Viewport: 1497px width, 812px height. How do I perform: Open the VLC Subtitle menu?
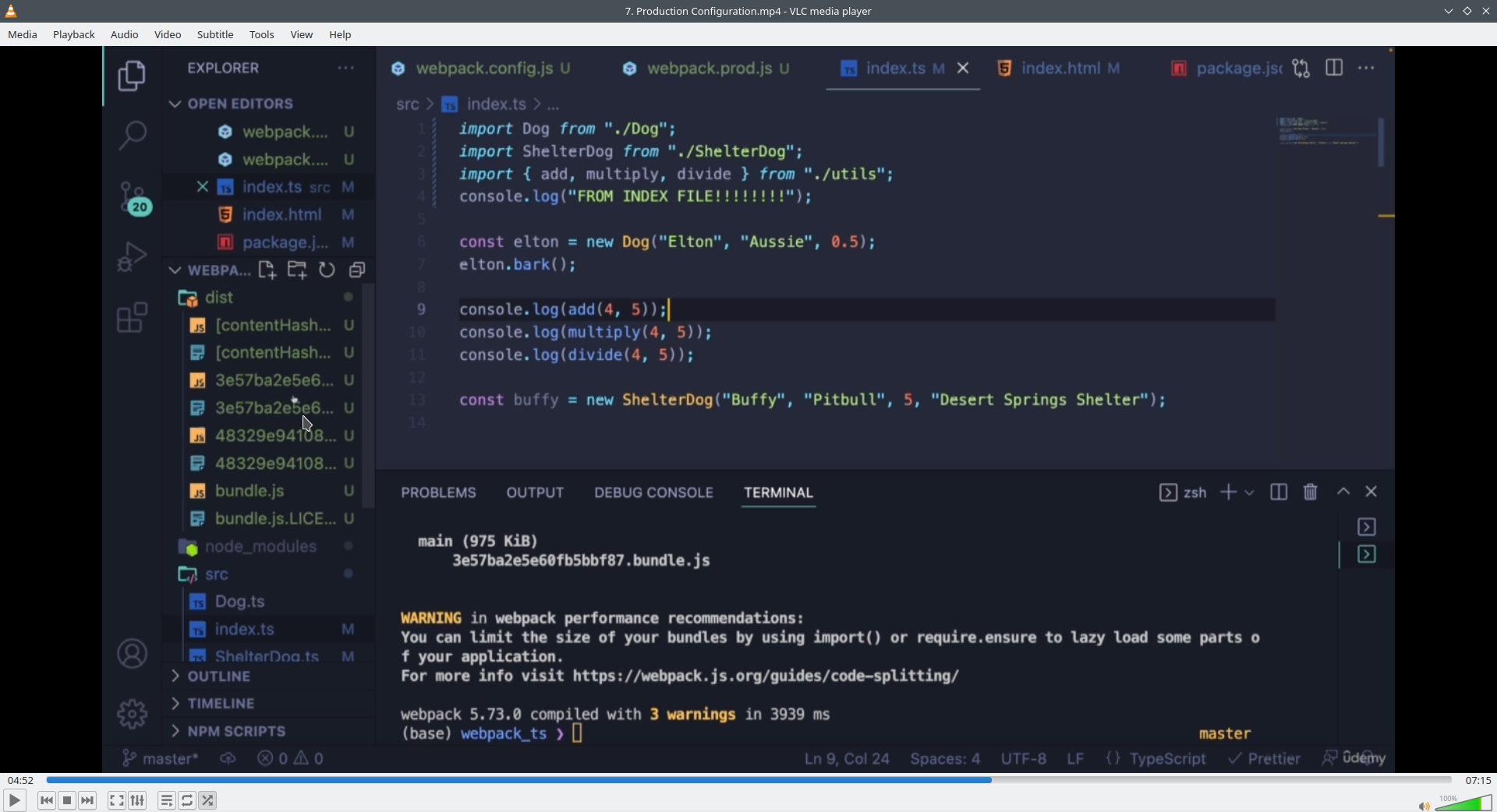(215, 34)
